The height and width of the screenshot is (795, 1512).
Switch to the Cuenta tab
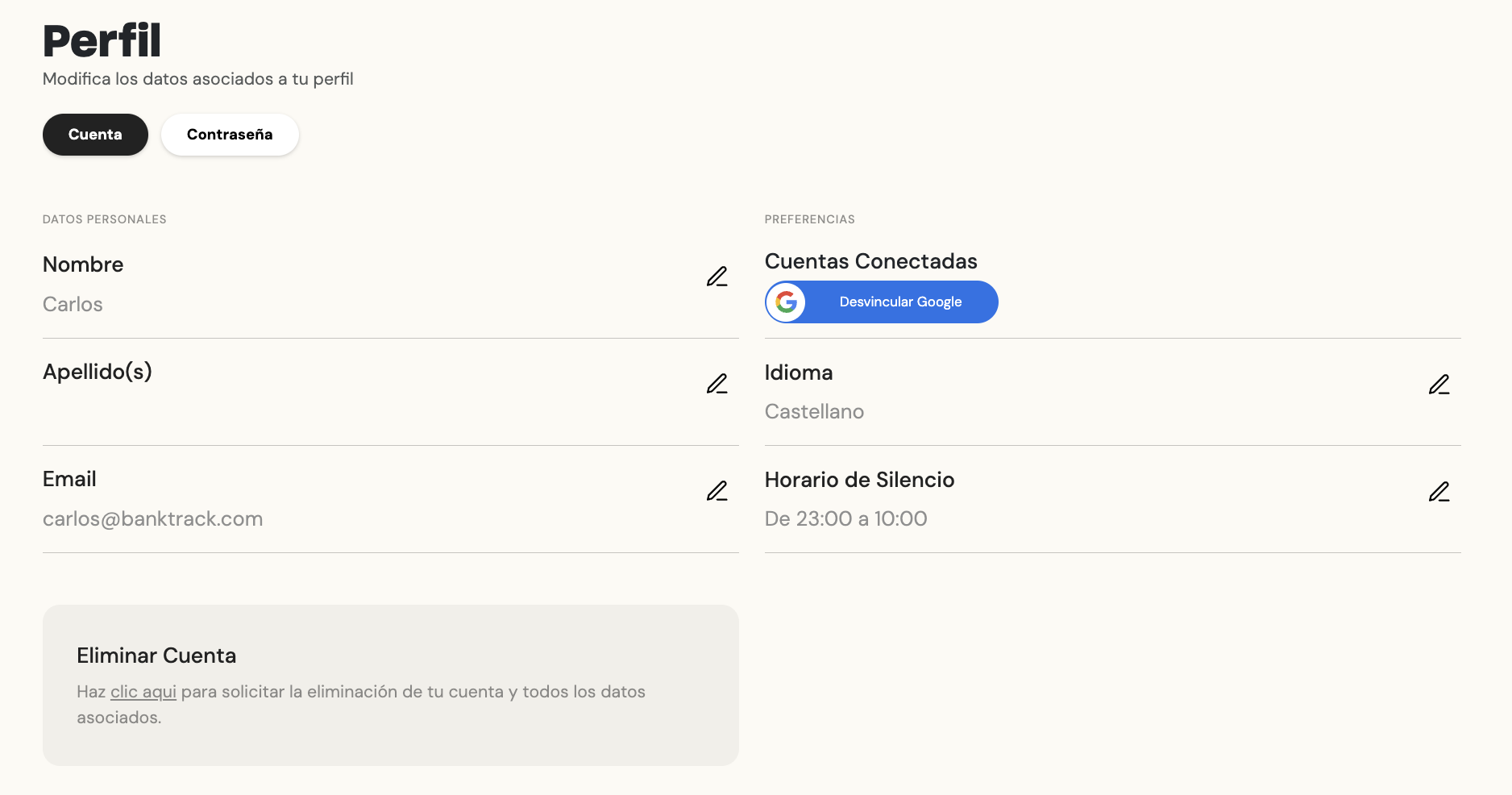click(95, 135)
